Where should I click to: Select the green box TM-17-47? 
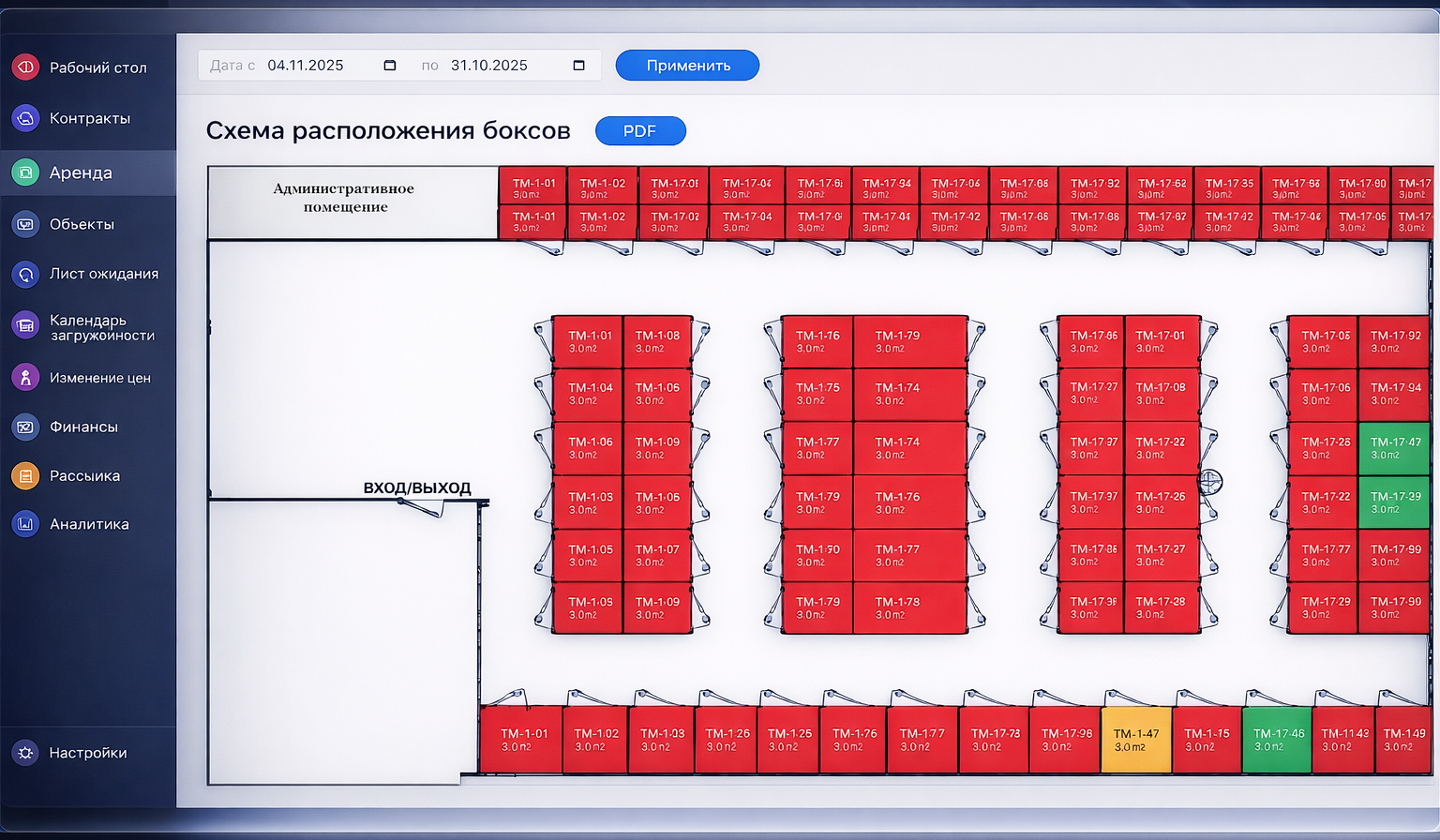click(x=1394, y=448)
